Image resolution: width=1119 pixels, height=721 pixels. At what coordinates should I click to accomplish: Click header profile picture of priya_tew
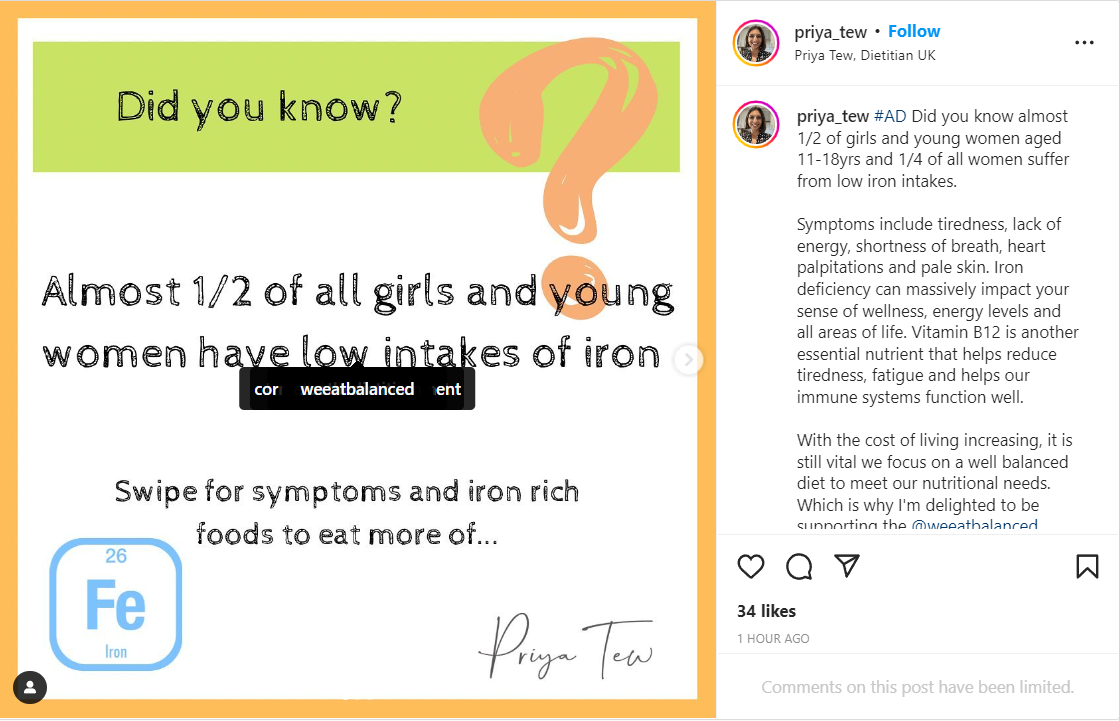756,43
